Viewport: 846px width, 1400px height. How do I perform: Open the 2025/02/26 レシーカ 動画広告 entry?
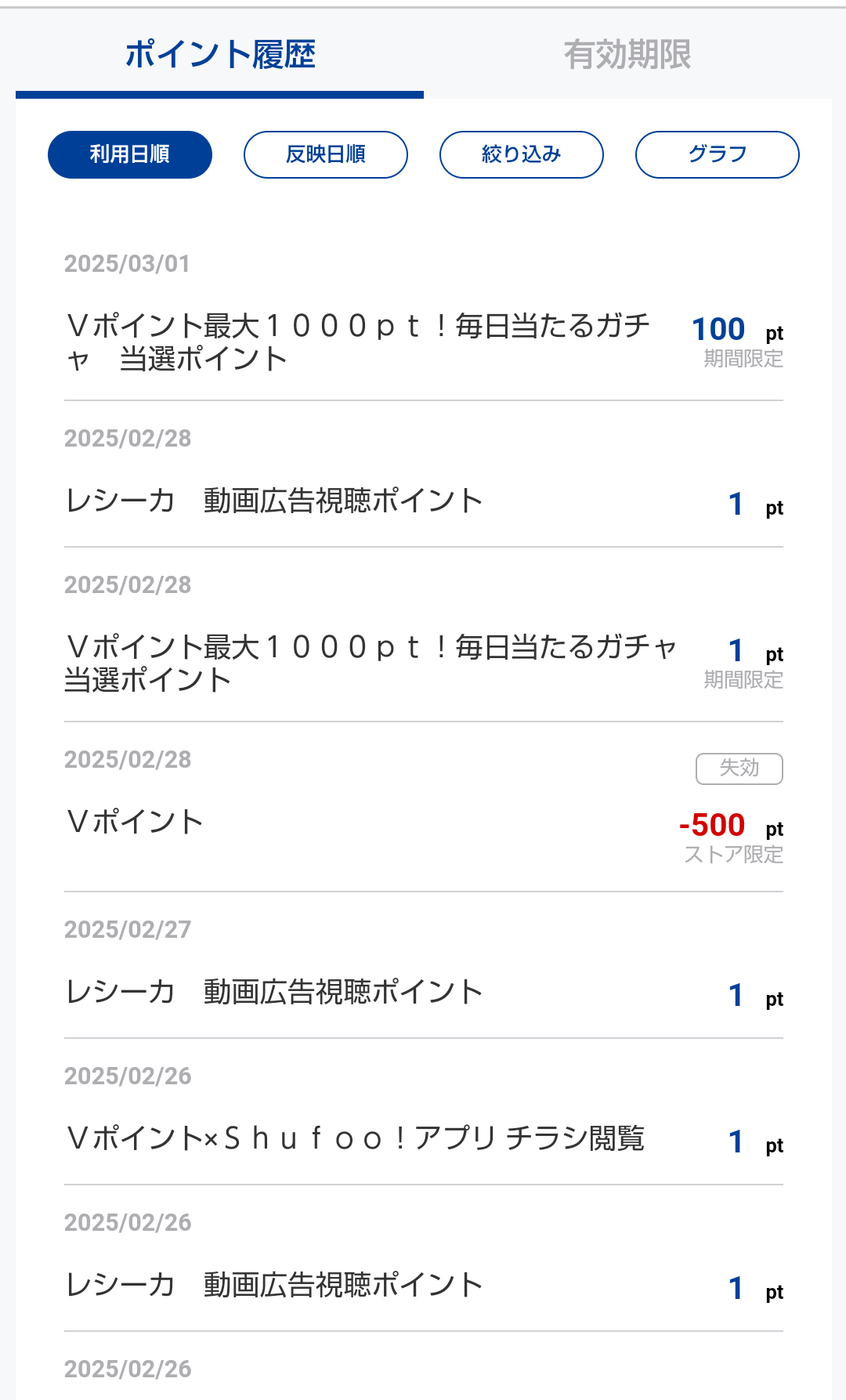click(x=274, y=1286)
